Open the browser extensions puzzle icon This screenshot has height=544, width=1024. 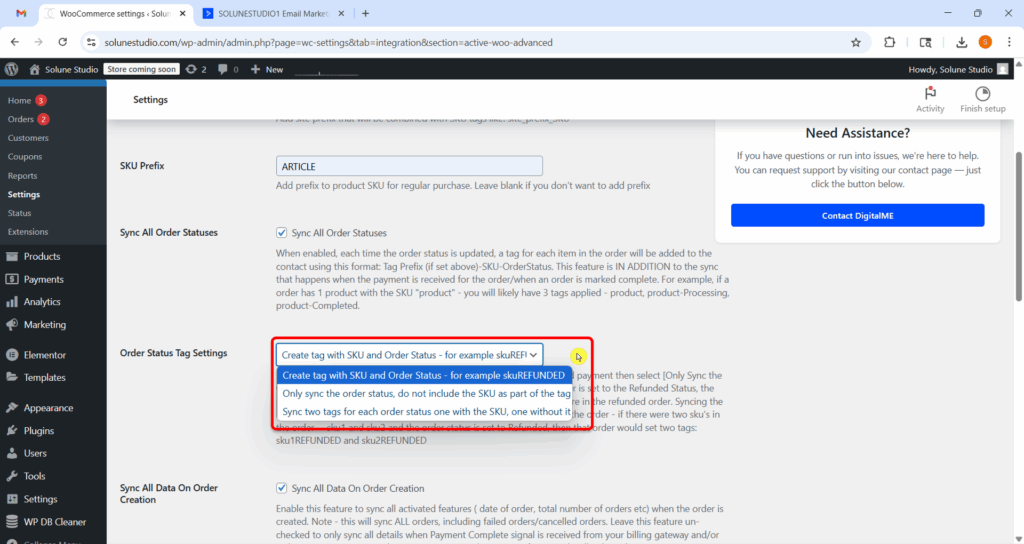coord(889,42)
